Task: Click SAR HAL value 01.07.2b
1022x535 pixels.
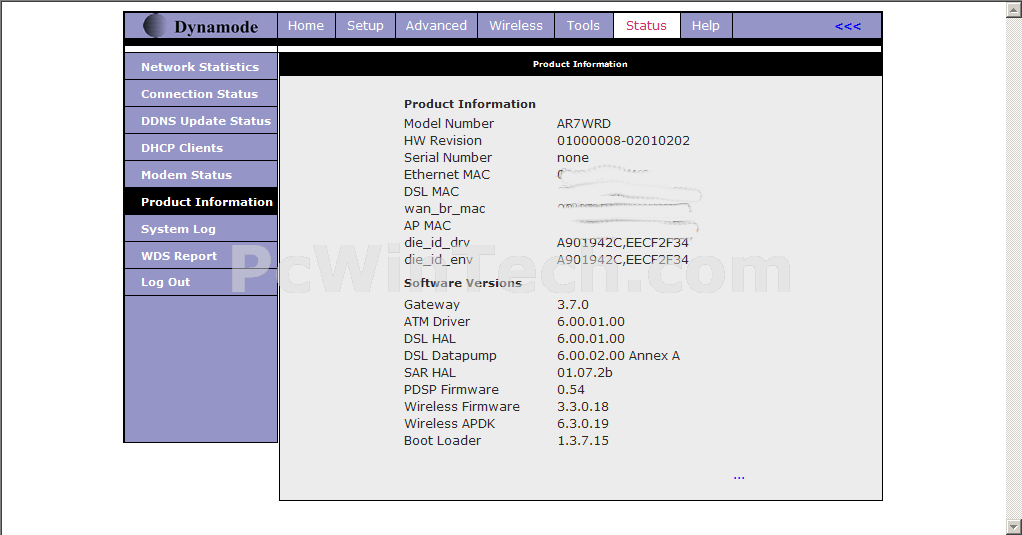Action: (x=585, y=372)
